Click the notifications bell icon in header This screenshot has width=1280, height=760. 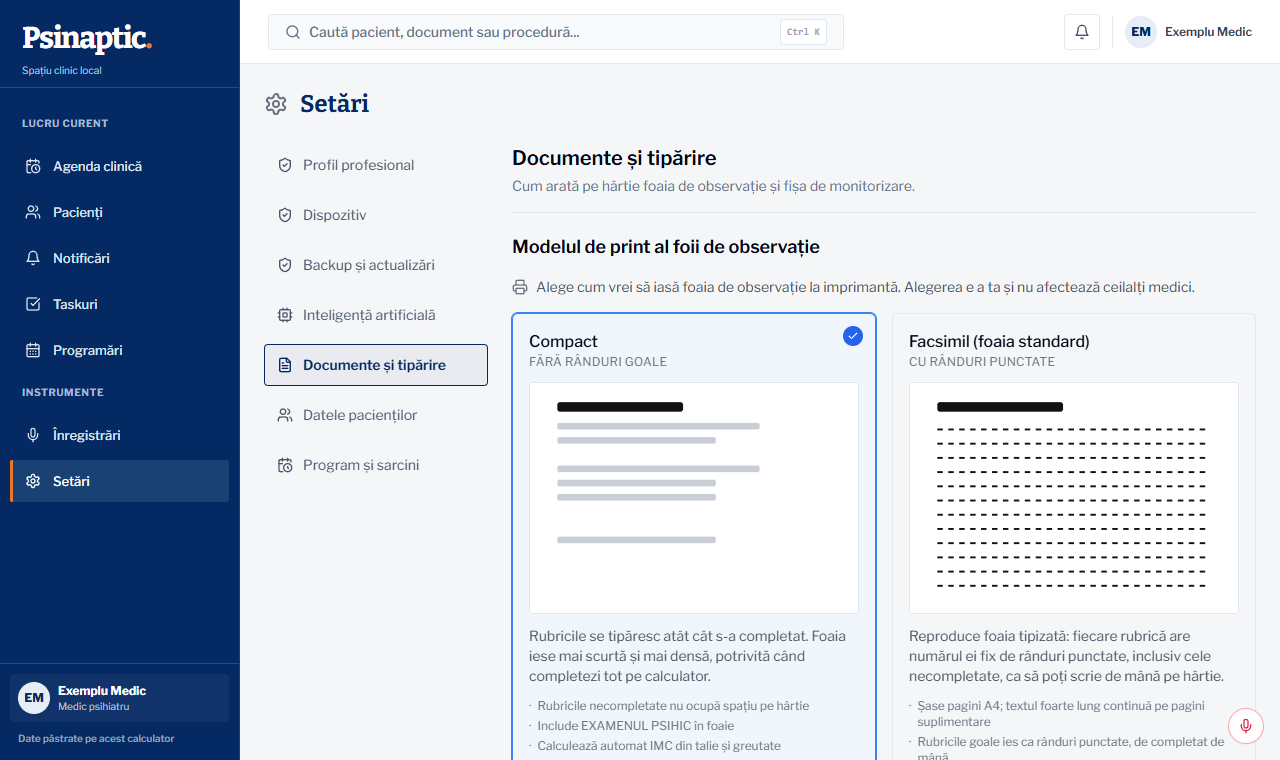coord(1082,32)
